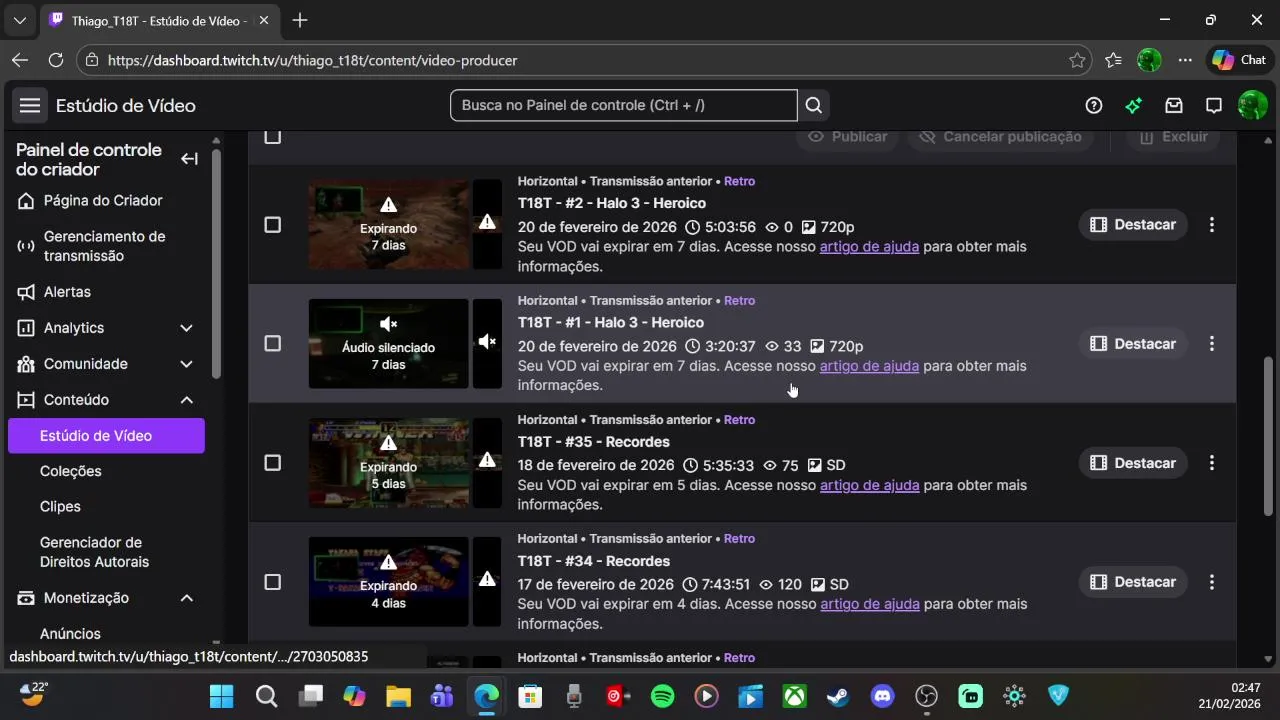Open Edge settings ellipsis menu
The width and height of the screenshot is (1280, 720).
(x=1185, y=60)
